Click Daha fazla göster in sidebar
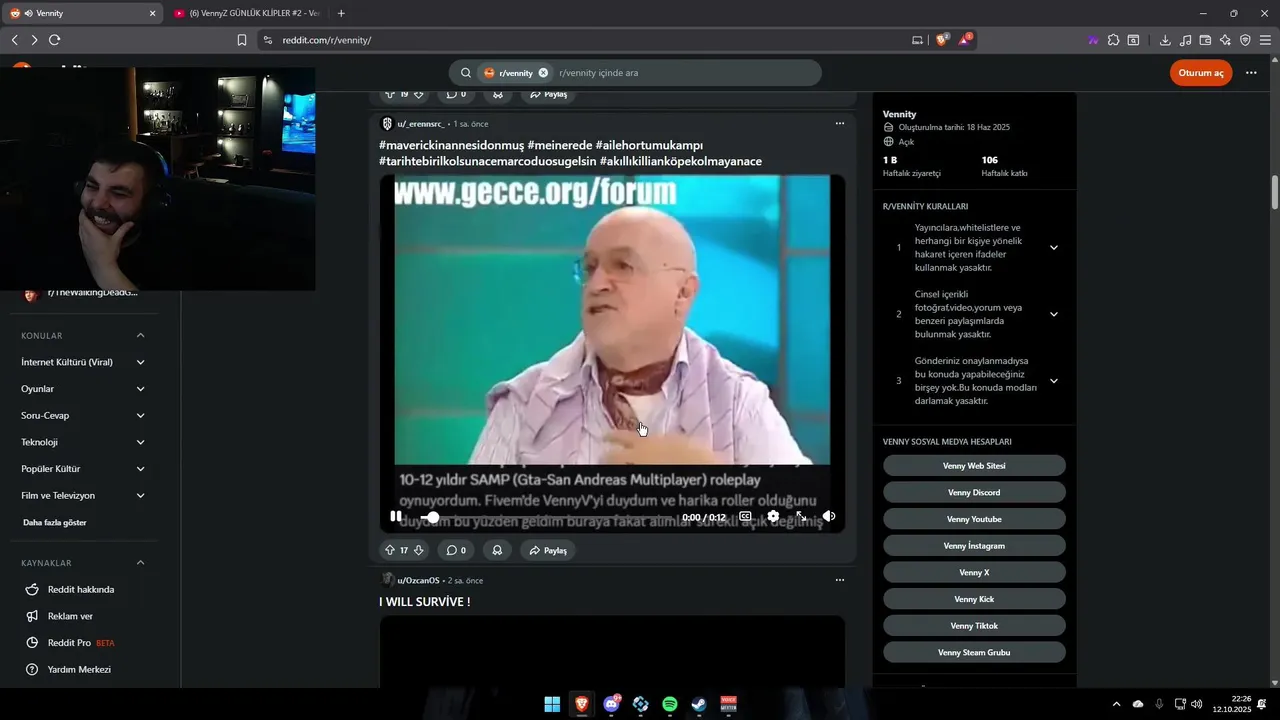This screenshot has width=1280, height=720. pos(55,522)
